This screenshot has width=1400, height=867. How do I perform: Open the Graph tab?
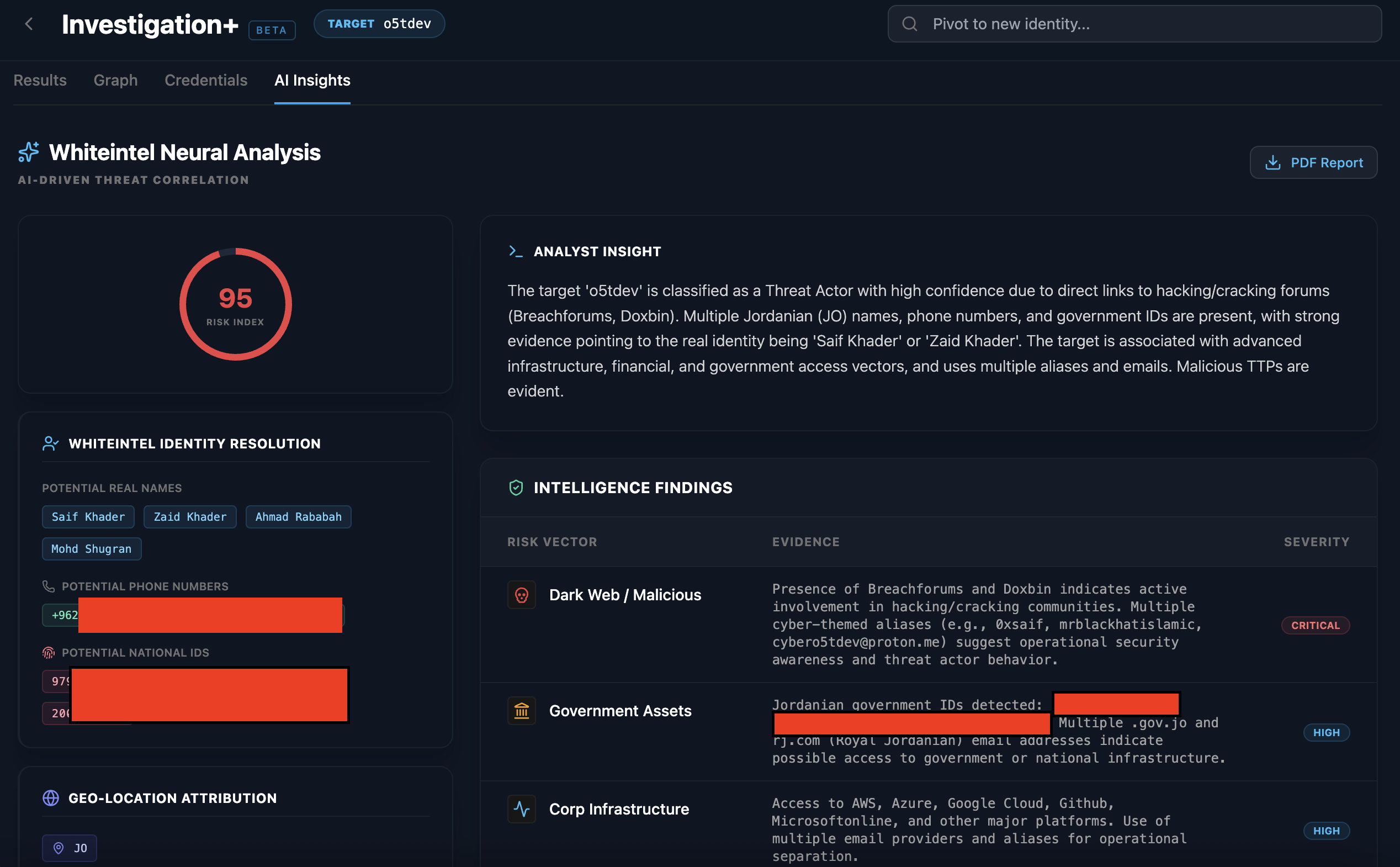[116, 80]
